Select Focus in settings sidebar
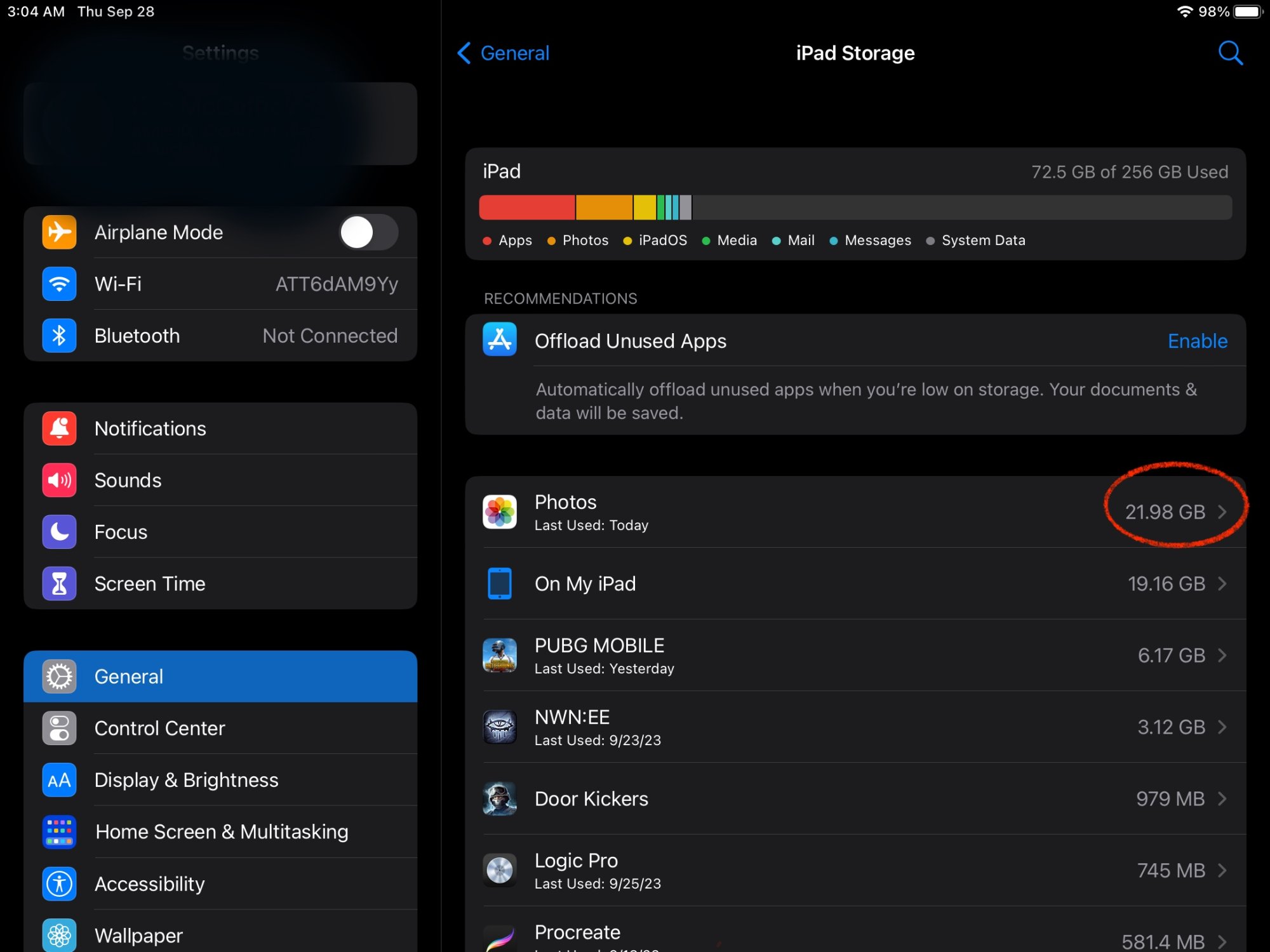The image size is (1270, 952). coord(220,532)
